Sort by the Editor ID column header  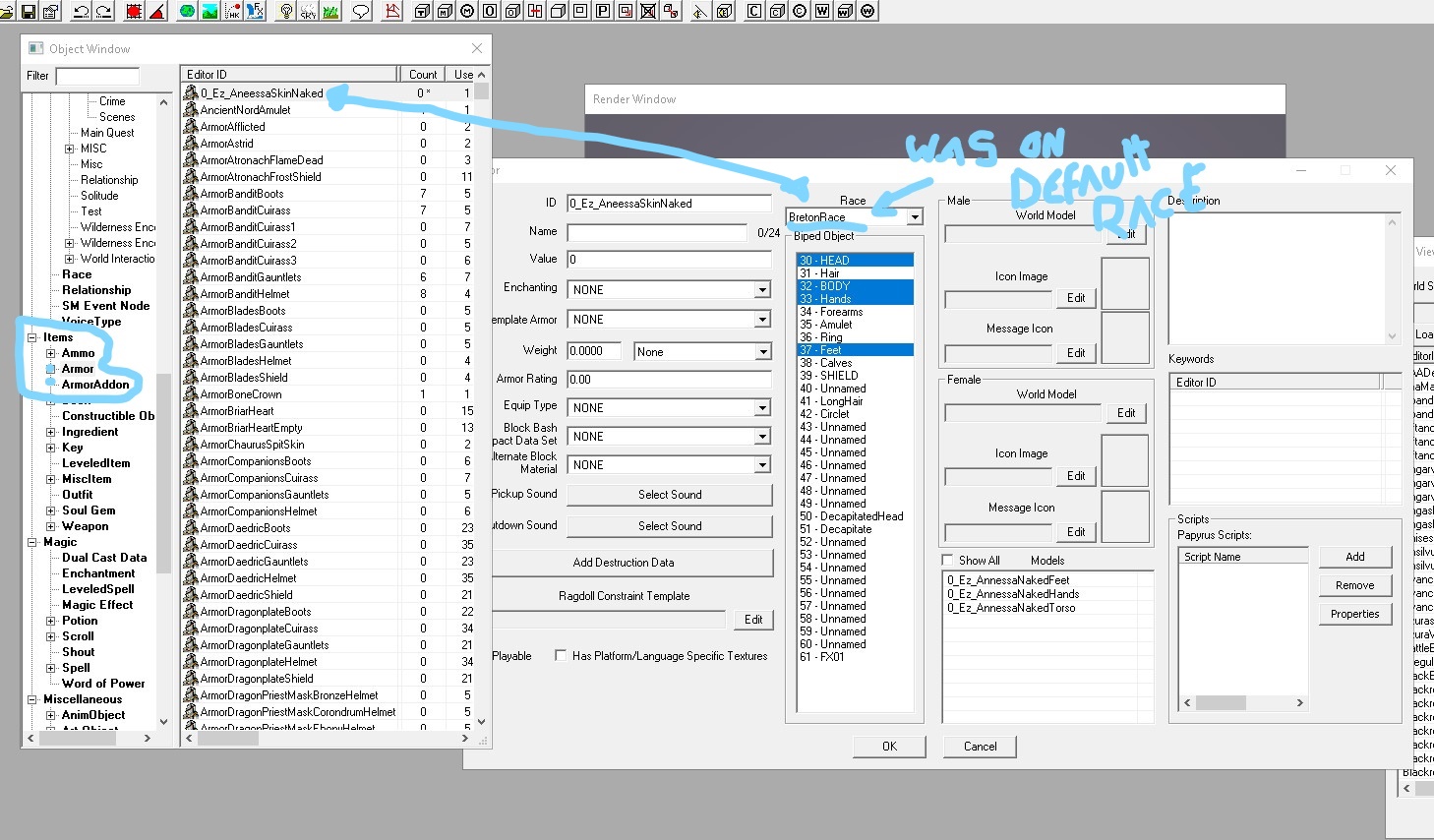(289, 74)
